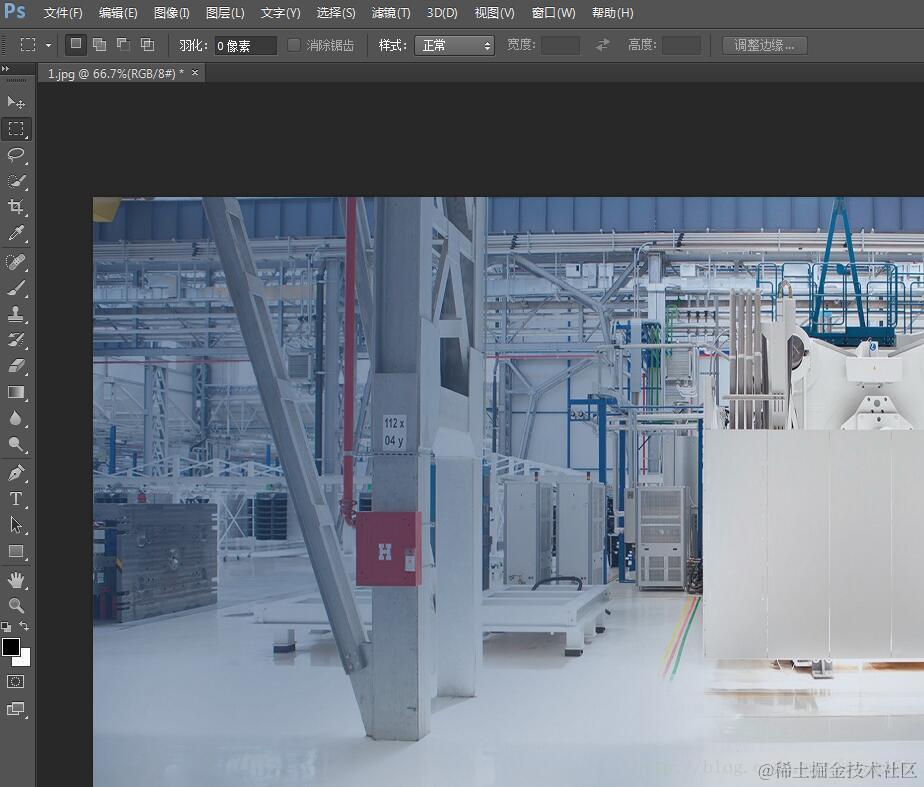Select the Clone Stamp tool
924x787 pixels.
pos(16,313)
